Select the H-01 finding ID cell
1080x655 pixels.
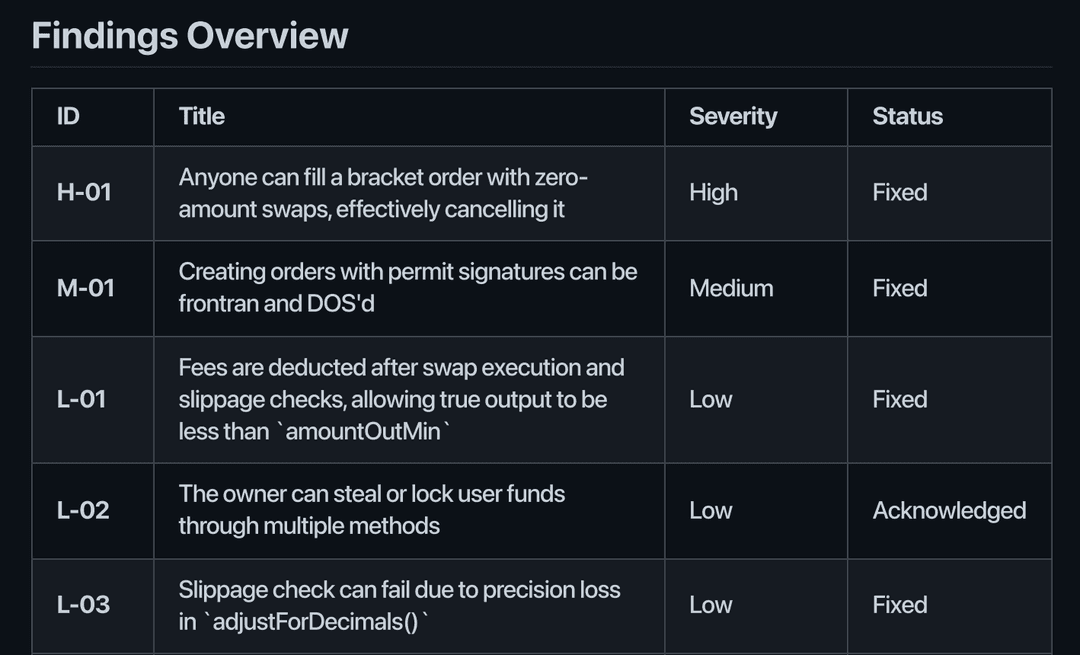[84, 192]
